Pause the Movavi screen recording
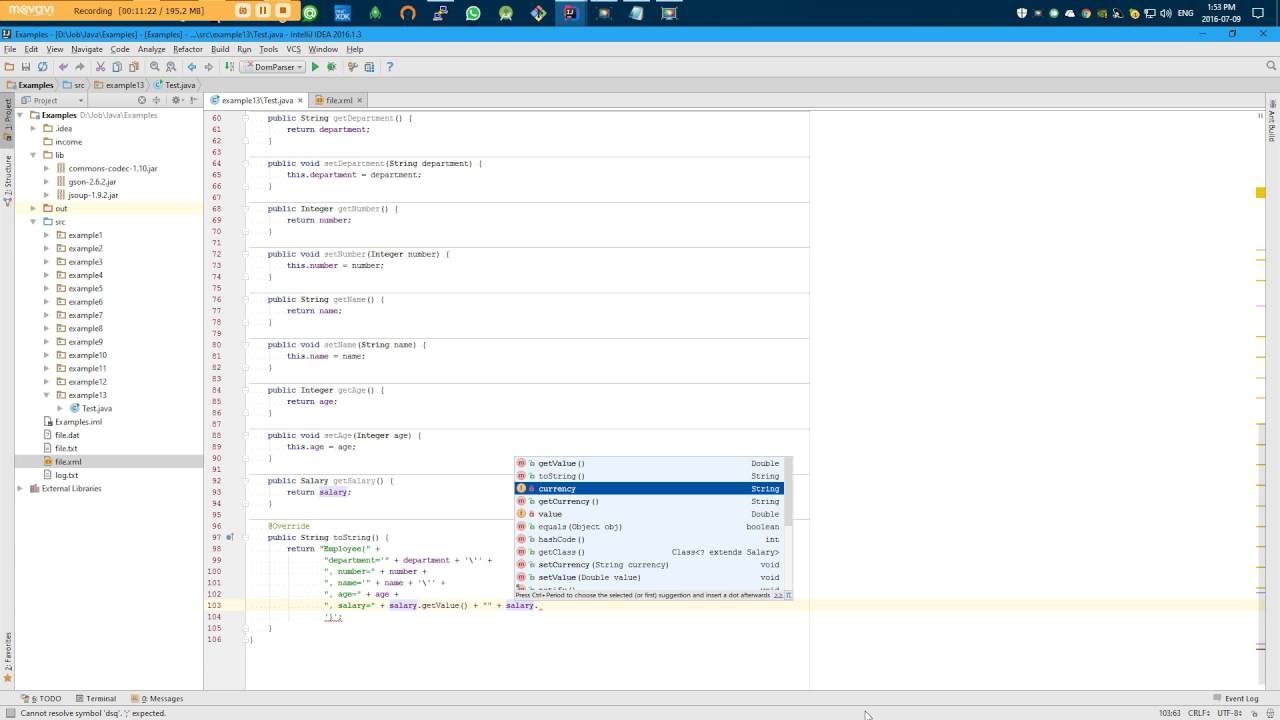 [x=263, y=11]
